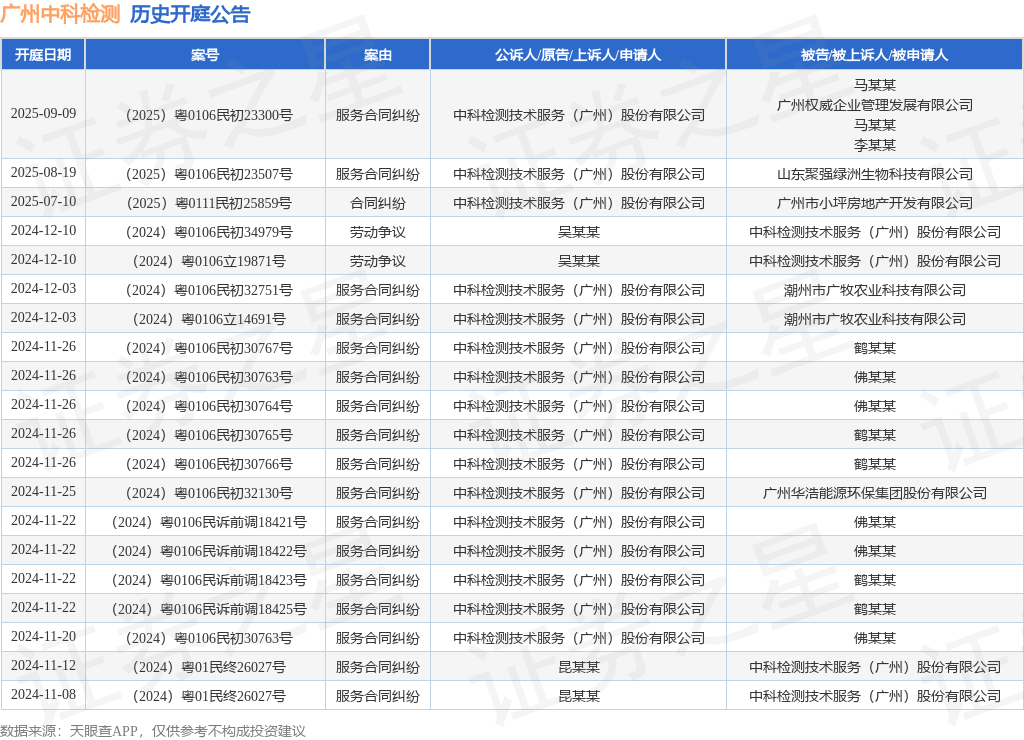The height and width of the screenshot is (740, 1024).
Task: Select the date cell 2024-11-08
Action: point(43,695)
